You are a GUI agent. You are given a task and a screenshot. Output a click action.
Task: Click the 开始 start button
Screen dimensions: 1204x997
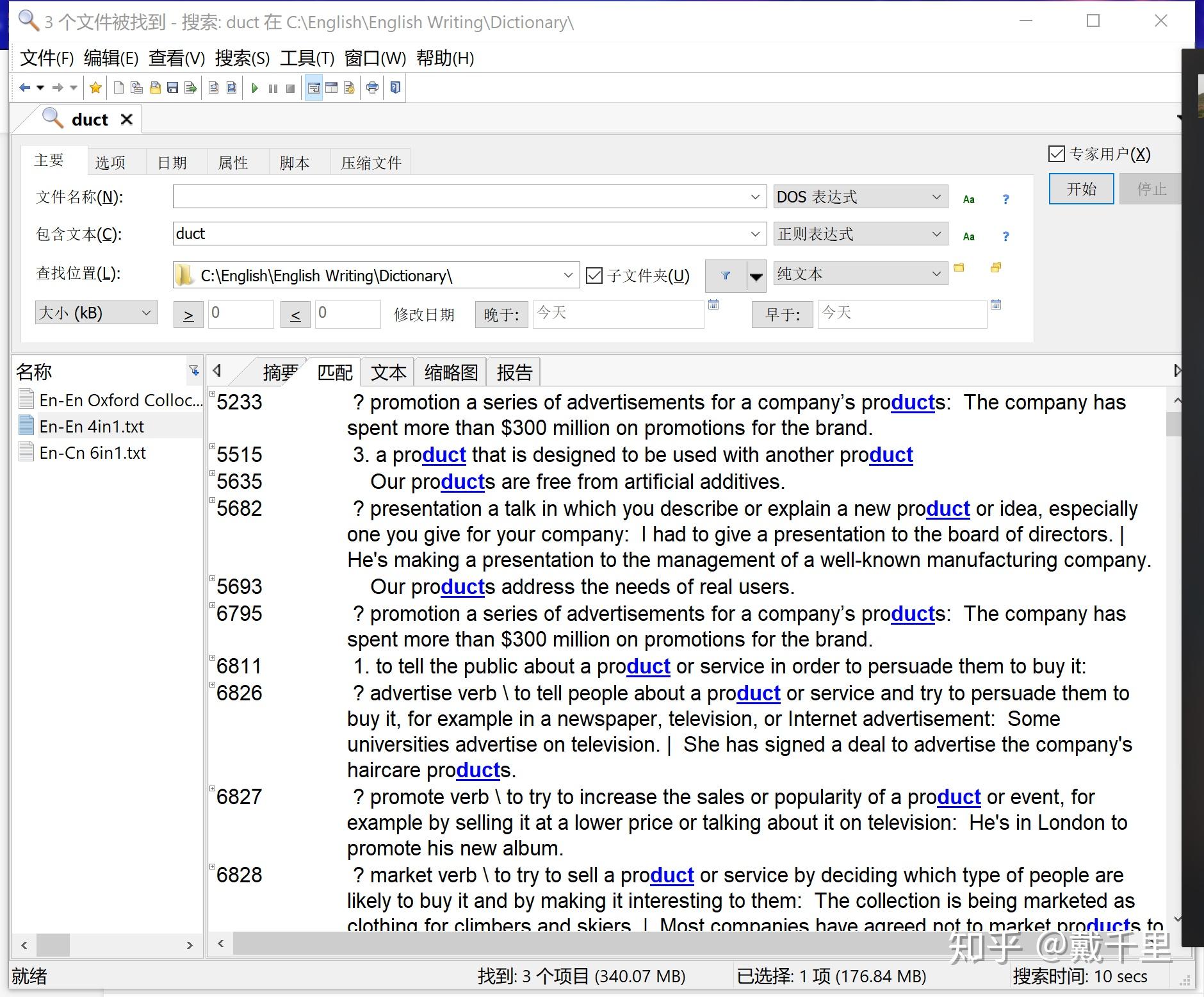1081,189
